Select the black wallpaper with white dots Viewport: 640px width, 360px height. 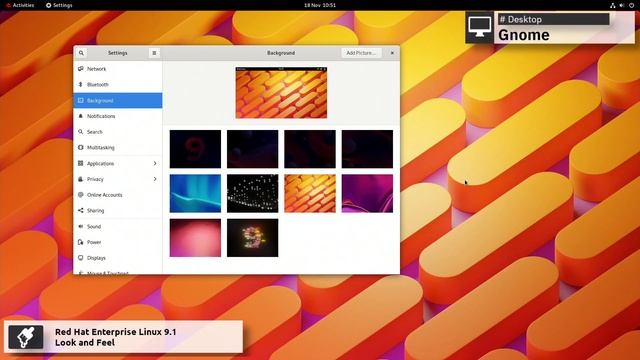(253, 193)
